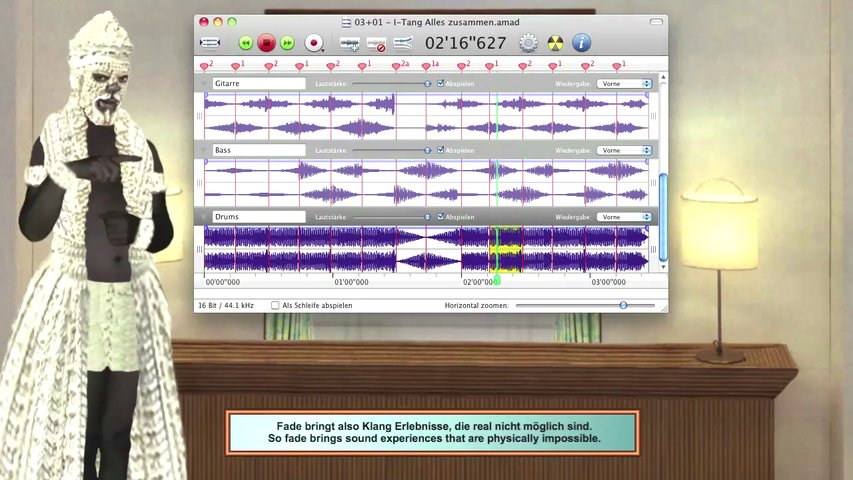Screen dimensions: 853x480
Task: Click the remove track icon
Action: [376, 43]
